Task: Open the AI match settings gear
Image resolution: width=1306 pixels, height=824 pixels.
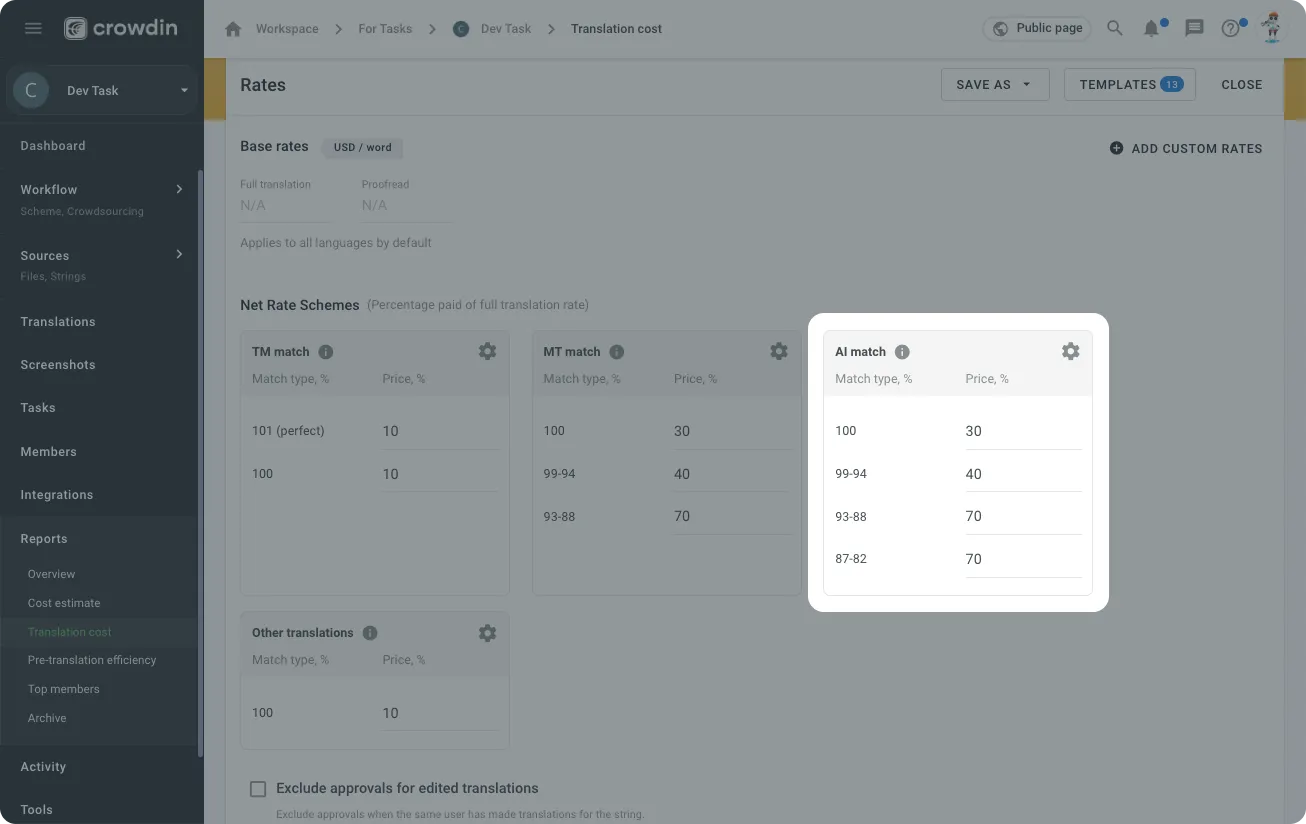Action: coord(1070,351)
